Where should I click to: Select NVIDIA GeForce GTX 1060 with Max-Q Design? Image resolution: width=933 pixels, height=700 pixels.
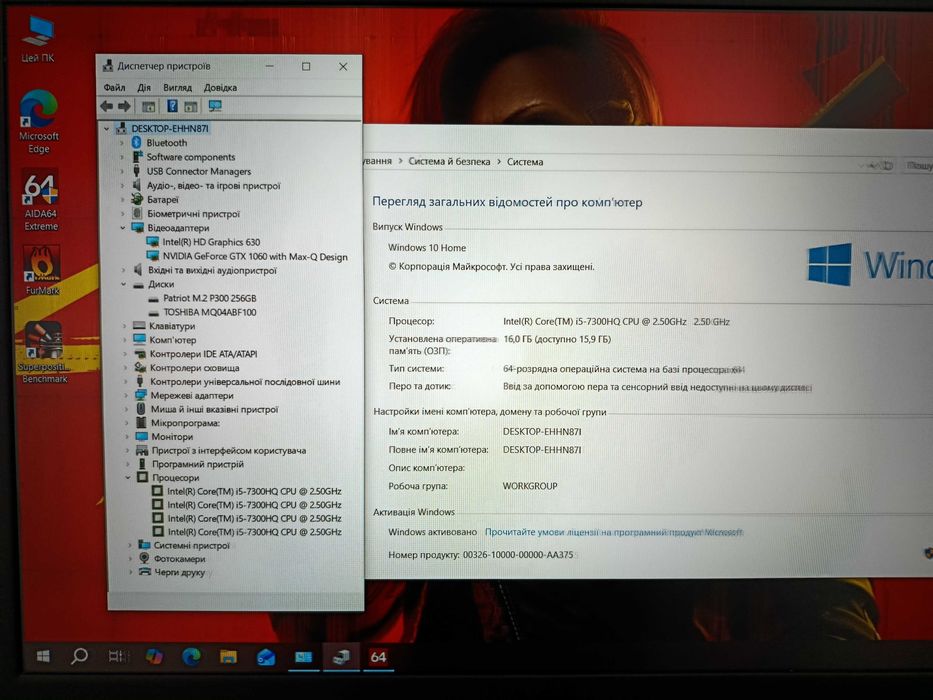pyautogui.click(x=255, y=257)
